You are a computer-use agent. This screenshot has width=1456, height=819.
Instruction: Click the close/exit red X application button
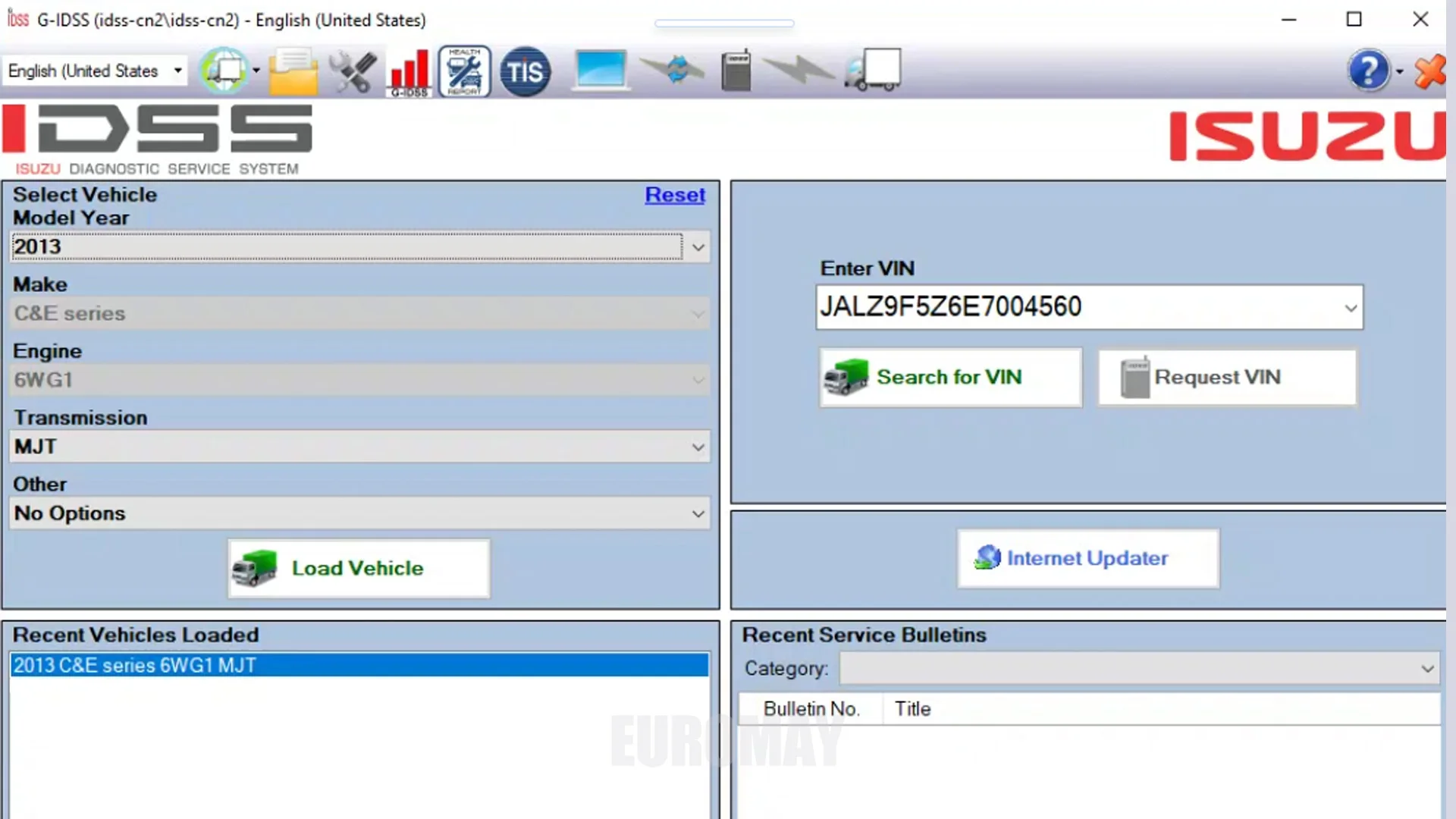(1429, 71)
